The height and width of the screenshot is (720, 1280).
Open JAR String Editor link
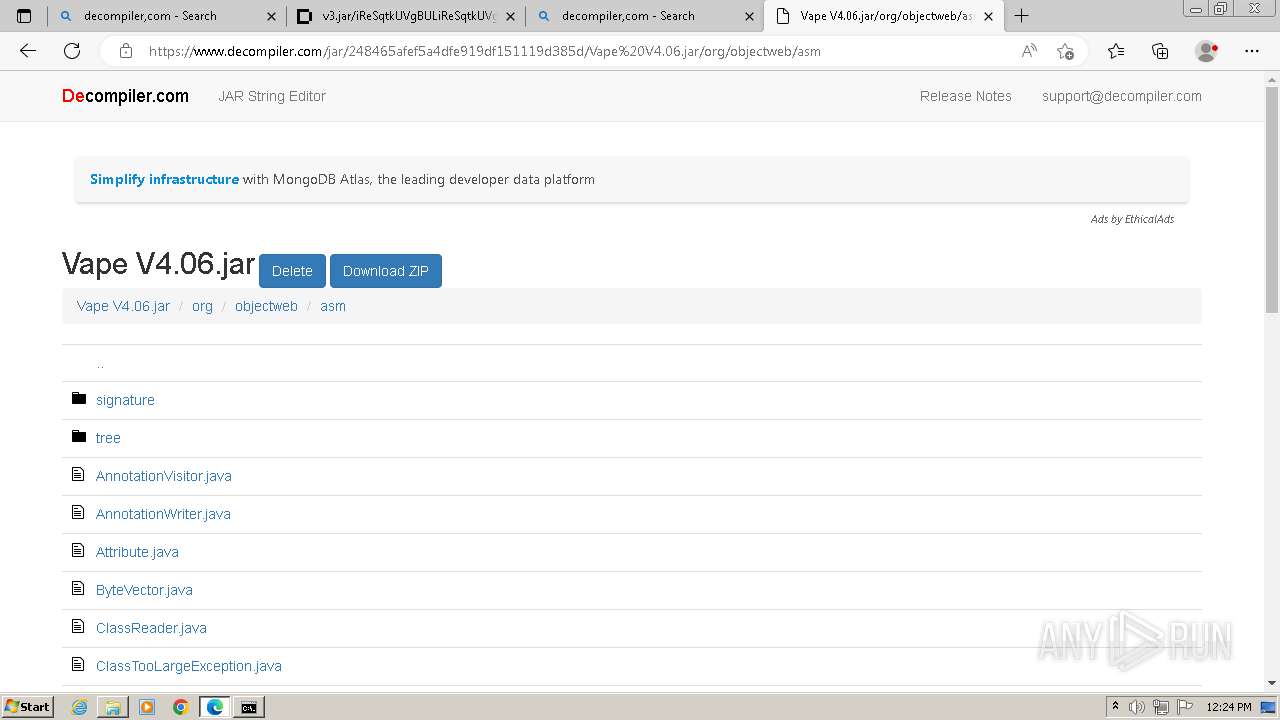(x=272, y=96)
